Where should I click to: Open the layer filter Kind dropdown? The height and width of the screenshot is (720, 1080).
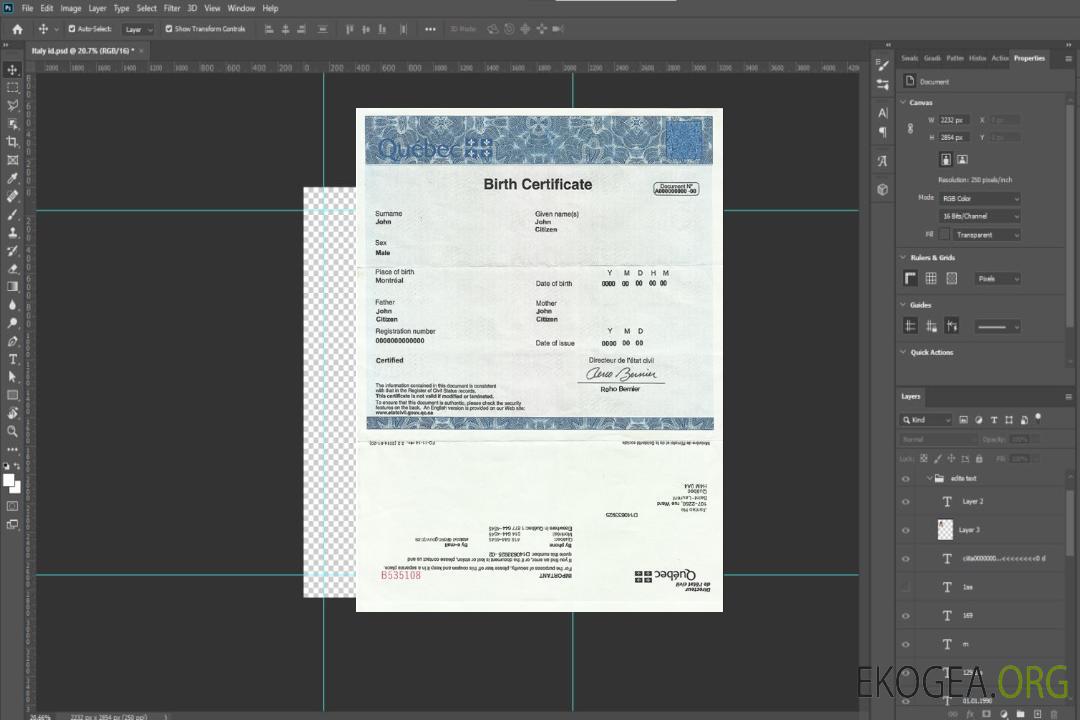point(926,420)
